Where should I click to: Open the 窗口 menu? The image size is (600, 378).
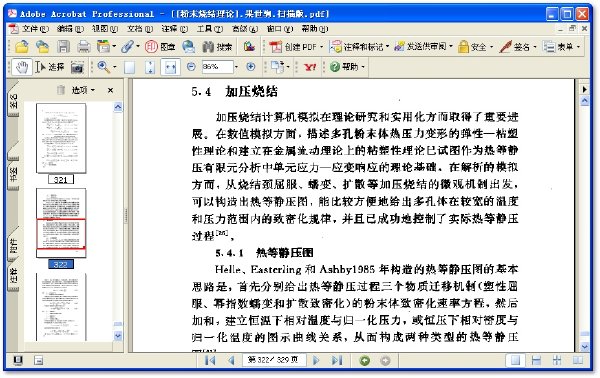pyautogui.click(x=280, y=29)
